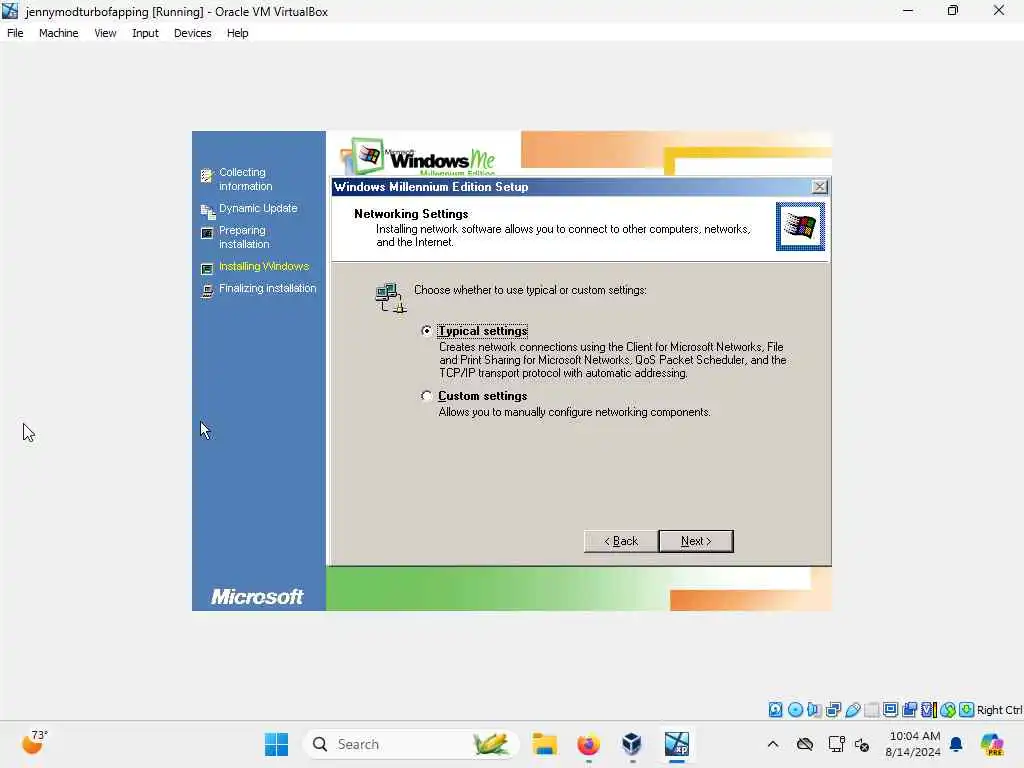1024x768 pixels.
Task: Click the Windows flag logo in setup header
Action: click(x=800, y=226)
